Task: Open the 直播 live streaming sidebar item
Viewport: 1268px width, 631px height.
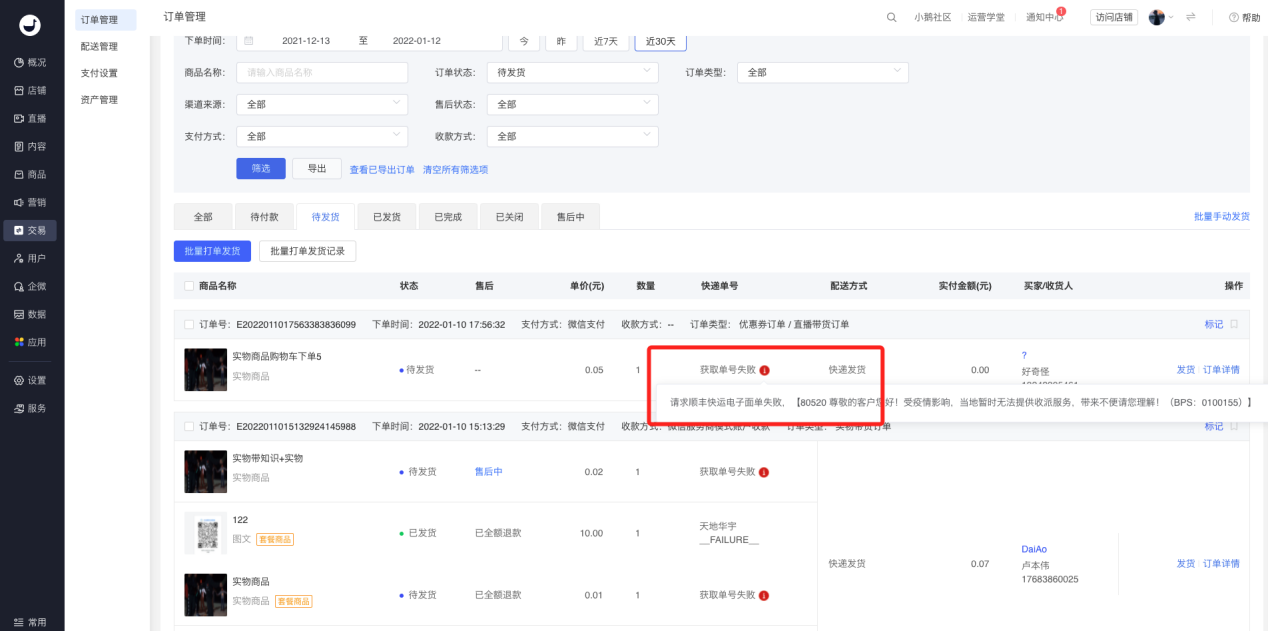Action: point(31,118)
